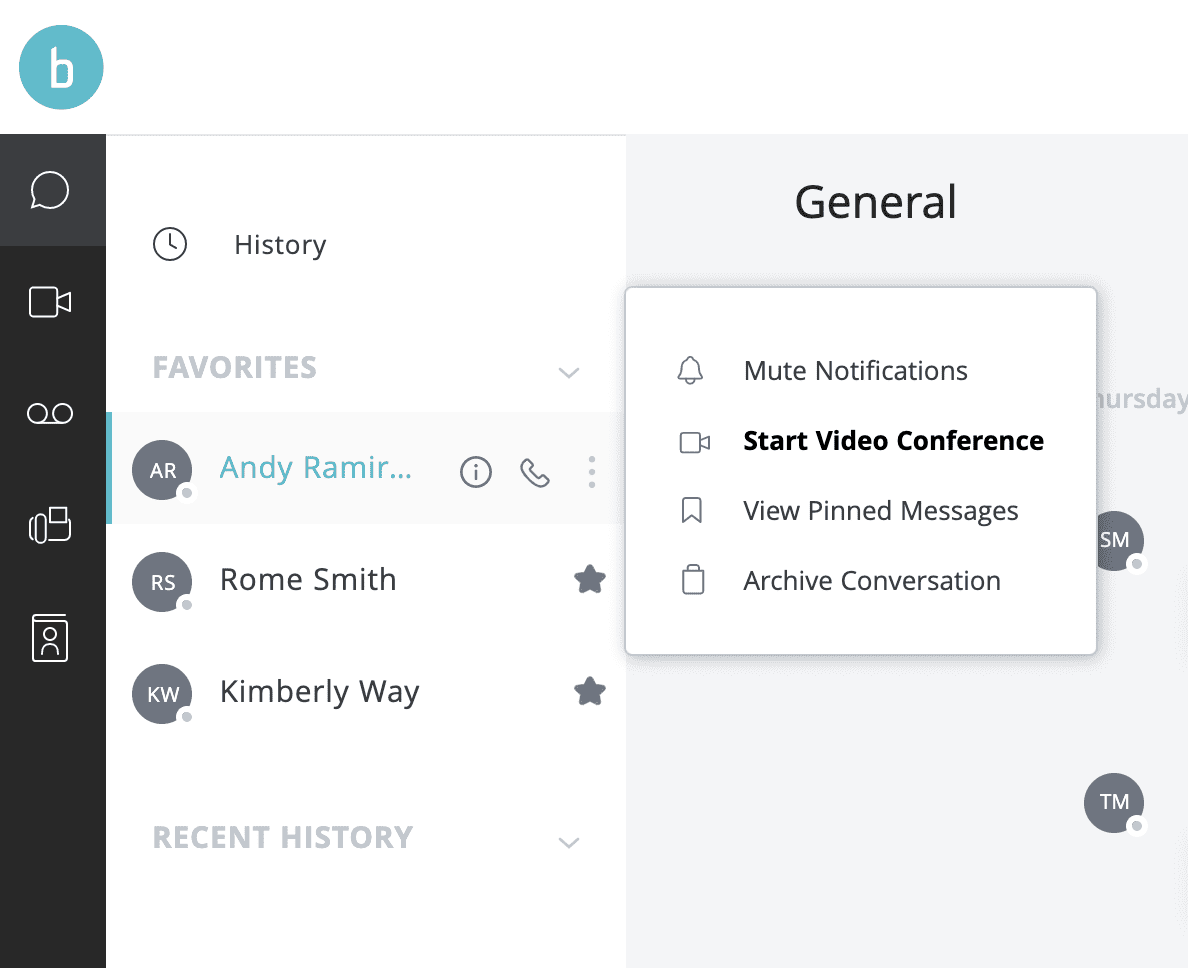Image resolution: width=1188 pixels, height=968 pixels.
Task: Open the voicemail sidebar icon
Action: point(50,414)
